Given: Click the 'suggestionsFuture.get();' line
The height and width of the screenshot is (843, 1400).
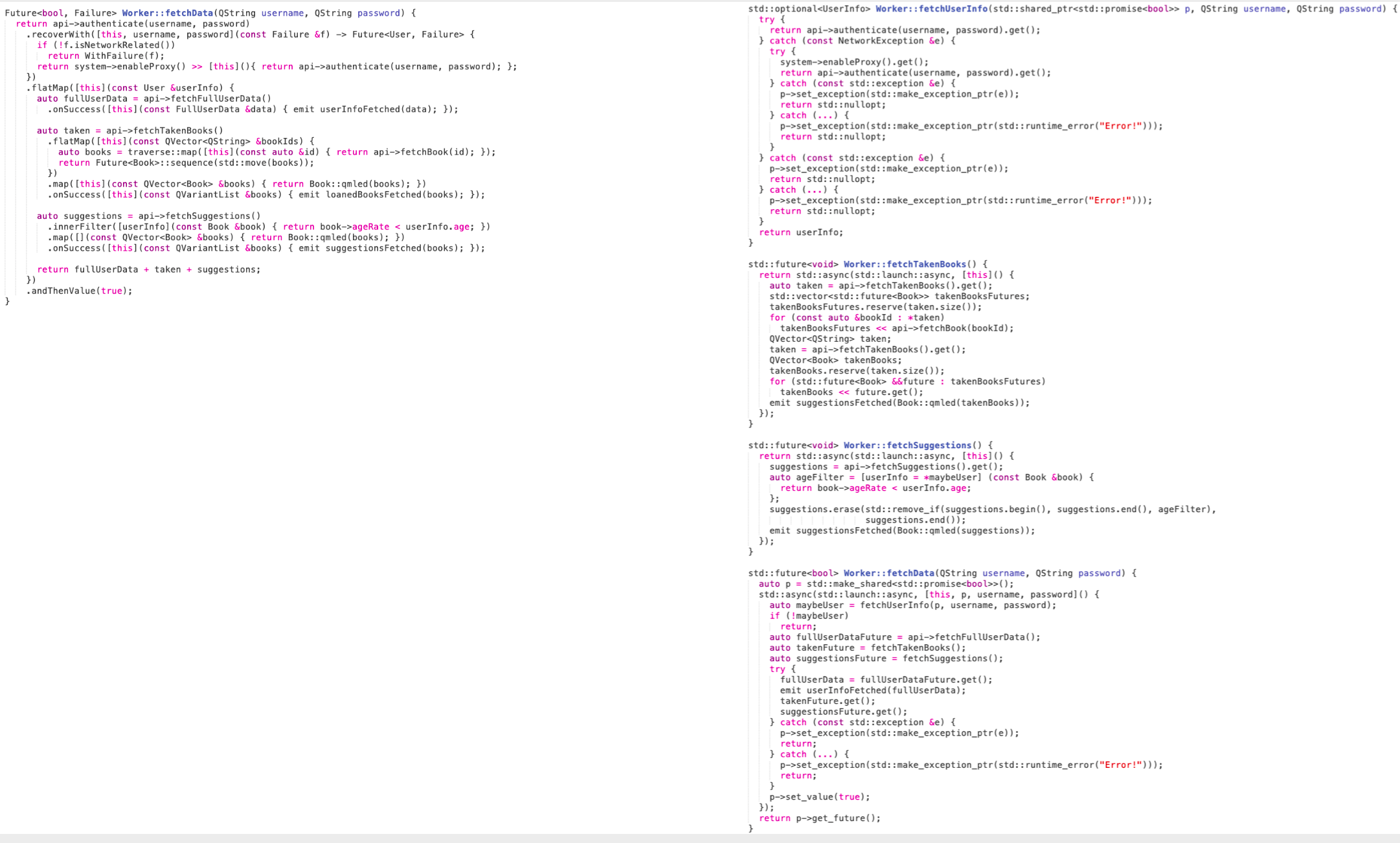Looking at the screenshot, I should coord(844,712).
